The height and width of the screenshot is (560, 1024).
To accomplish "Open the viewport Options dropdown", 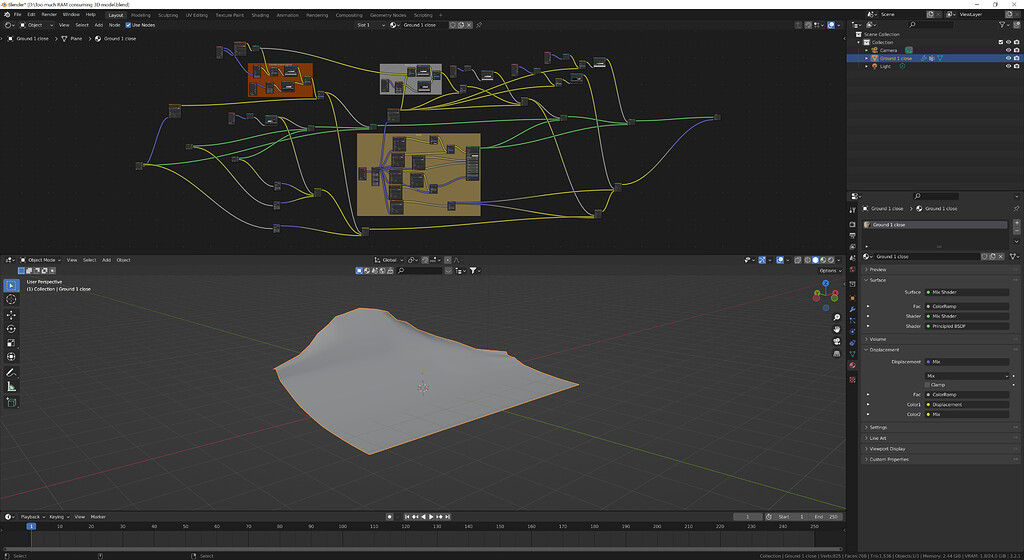I will pos(830,270).
